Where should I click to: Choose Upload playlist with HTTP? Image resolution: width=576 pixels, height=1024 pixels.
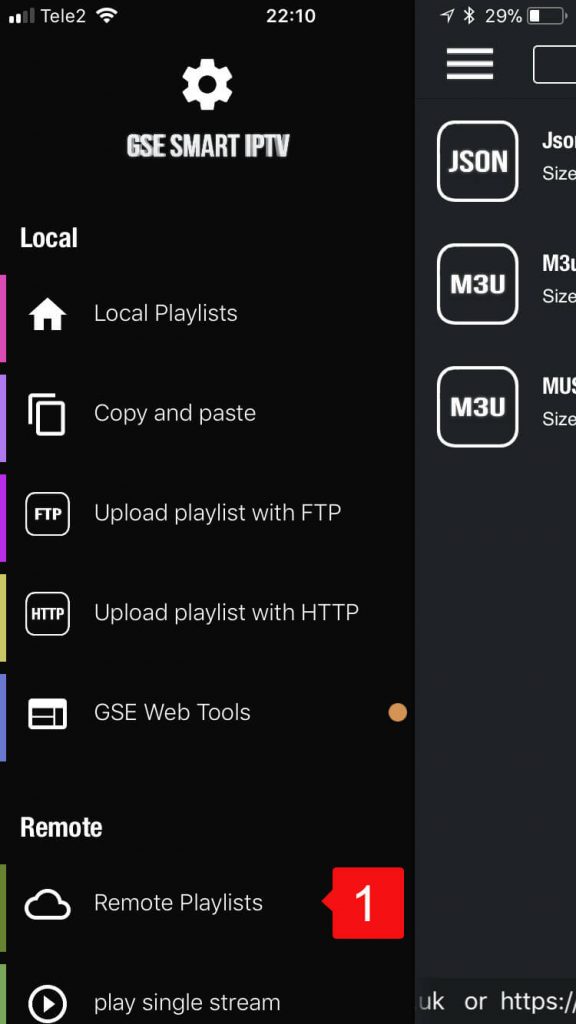pyautogui.click(x=208, y=613)
